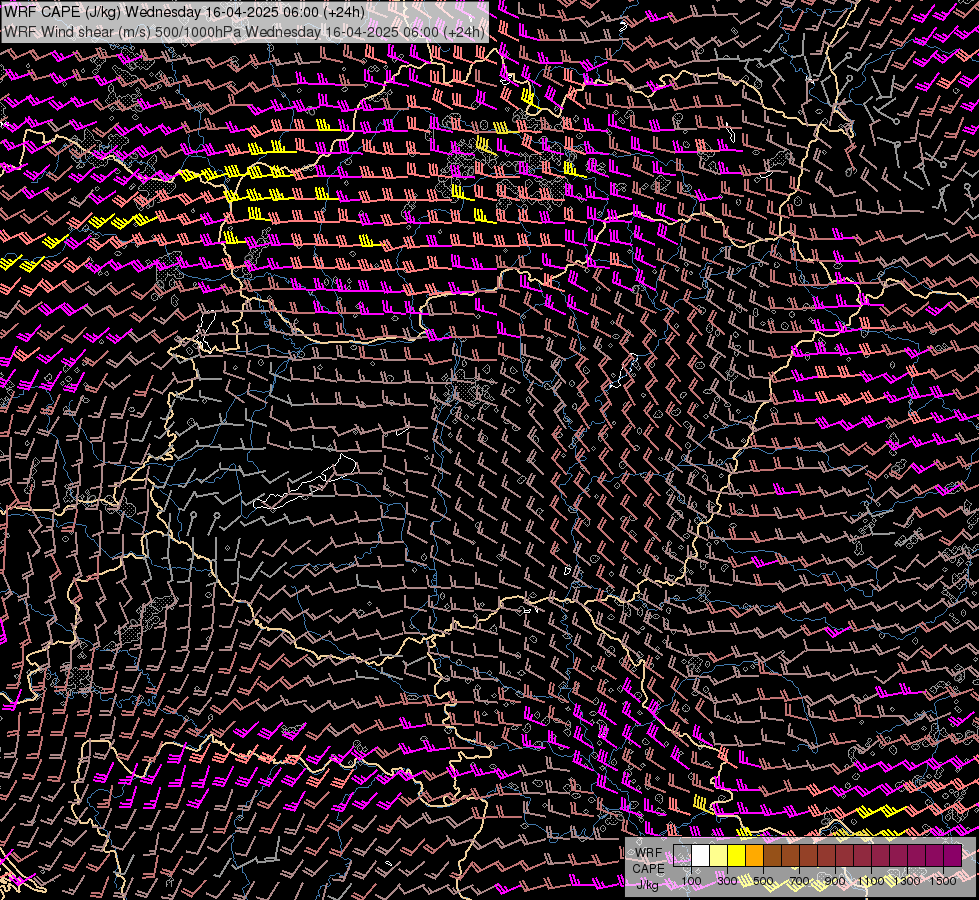The width and height of the screenshot is (979, 900).
Task: Click the 500 value on the legend
Action: point(763,881)
